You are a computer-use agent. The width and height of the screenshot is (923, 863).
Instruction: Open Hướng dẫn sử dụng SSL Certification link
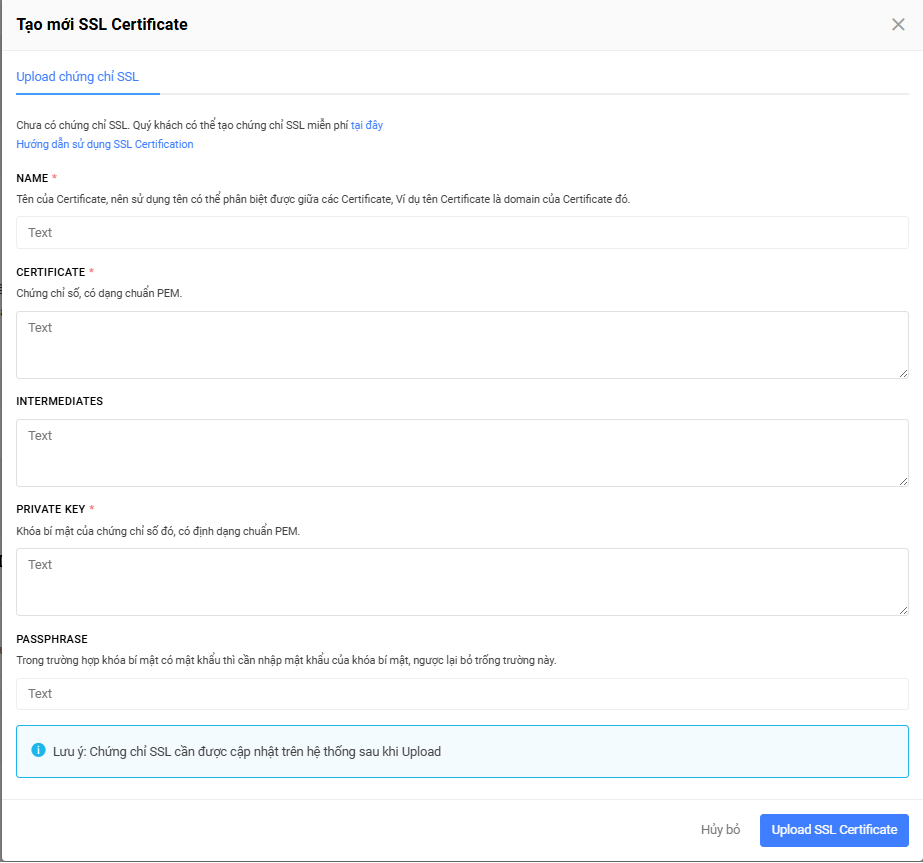point(105,144)
